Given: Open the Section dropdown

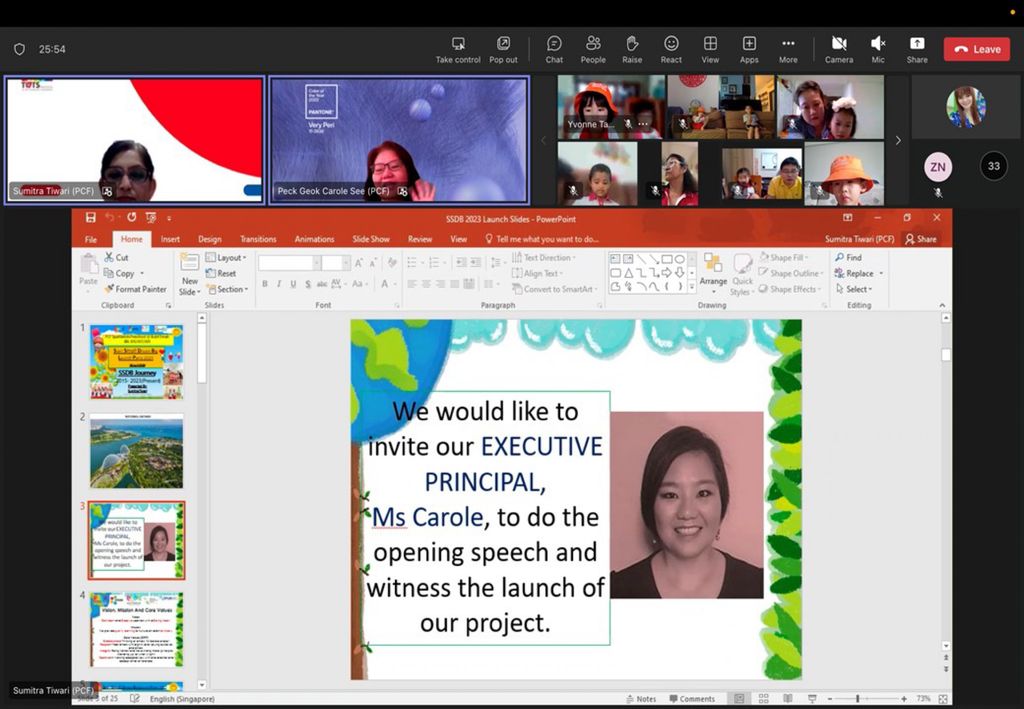Looking at the screenshot, I should click(227, 289).
